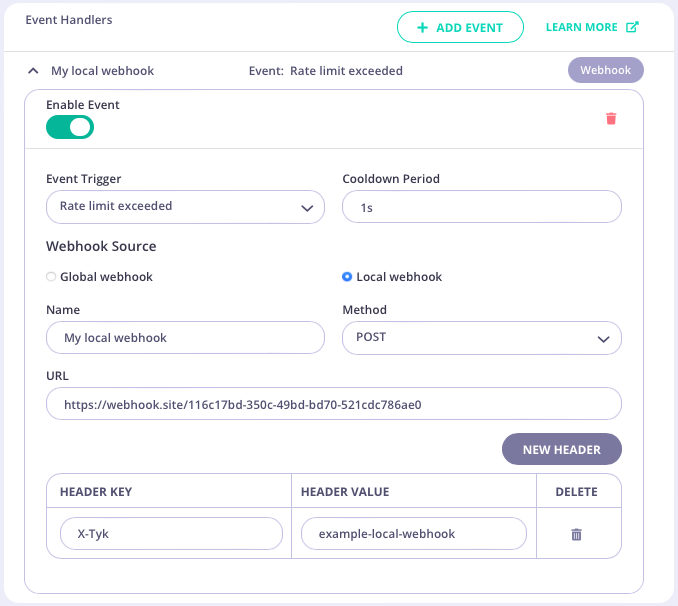The height and width of the screenshot is (606, 678).
Task: Click the external link icon beside Learn More
Action: point(632,27)
